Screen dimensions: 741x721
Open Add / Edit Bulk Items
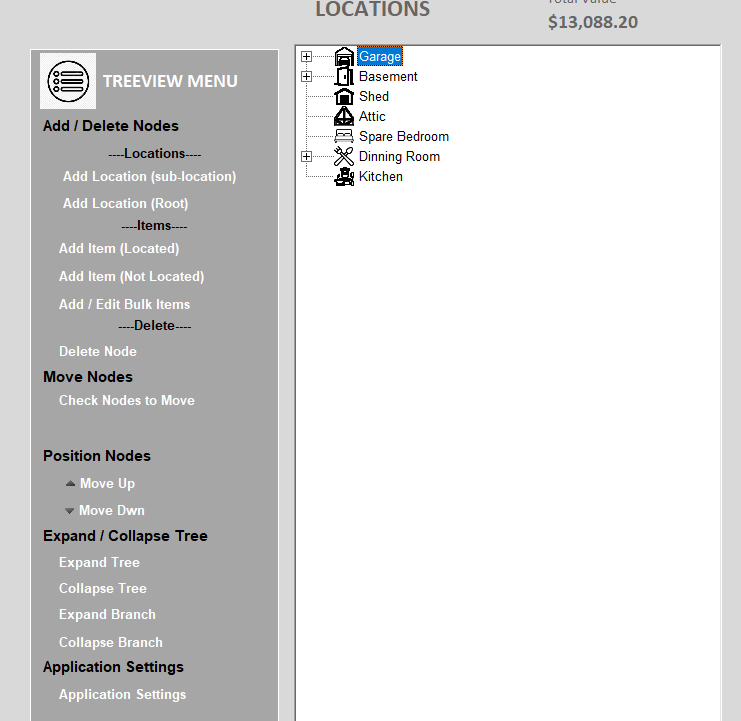tap(124, 304)
